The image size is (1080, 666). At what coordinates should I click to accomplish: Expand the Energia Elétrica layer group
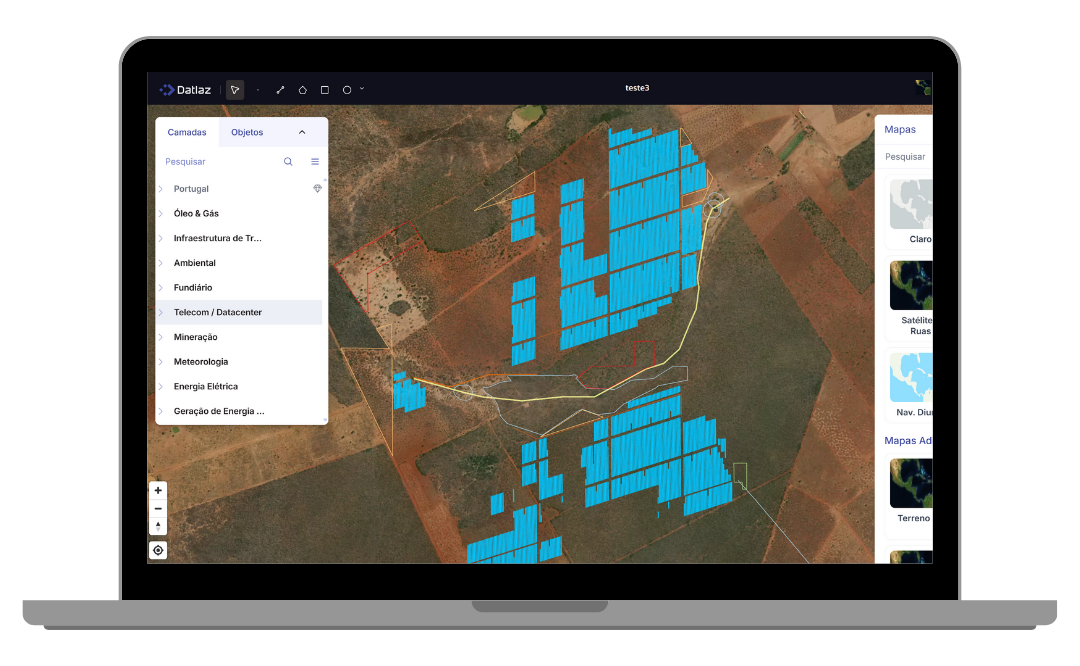pos(161,386)
